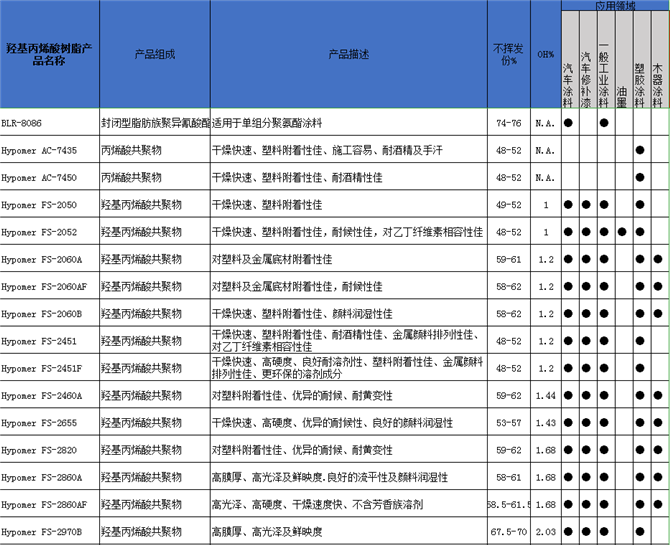Click the Hypomer FS-2060B cell

click(x=50, y=314)
